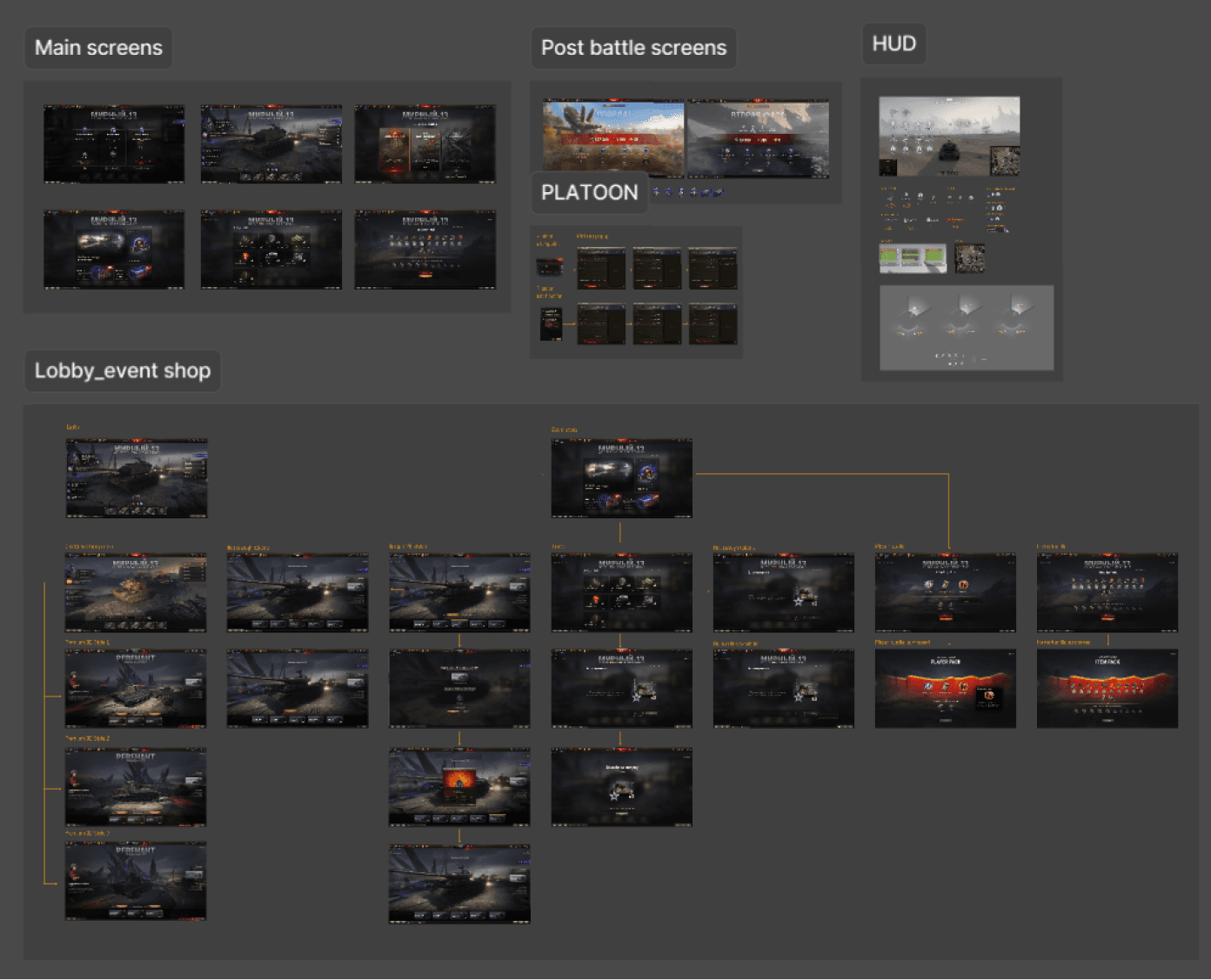Viewport: 1211px width, 980px height.
Task: Open the grey aiming indicators panel in HUD
Action: 967,328
